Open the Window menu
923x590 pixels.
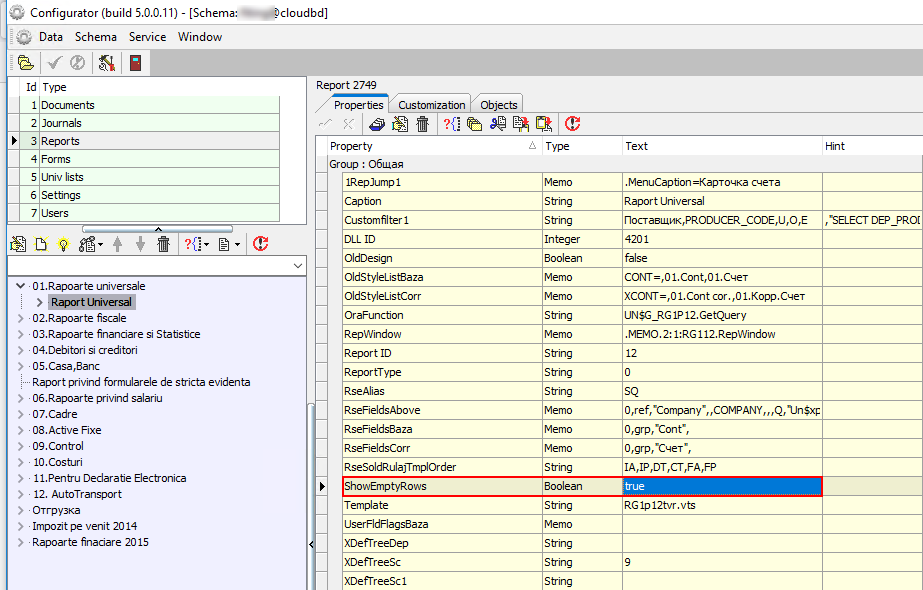[200, 37]
